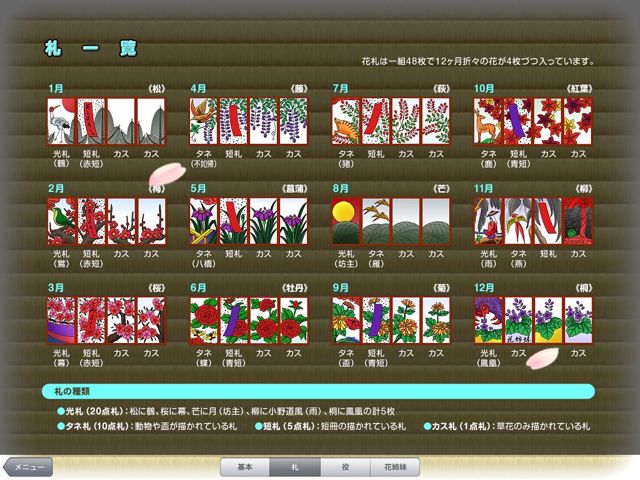The width and height of the screenshot is (640, 480).
Task: Open the メニュー back button
Action: (29, 467)
